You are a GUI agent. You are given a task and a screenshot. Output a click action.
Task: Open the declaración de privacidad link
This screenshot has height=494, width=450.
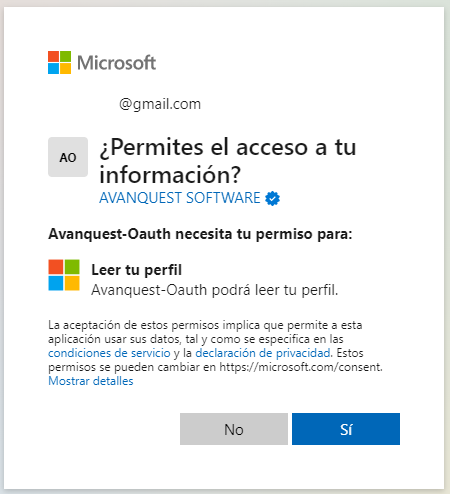(263, 353)
